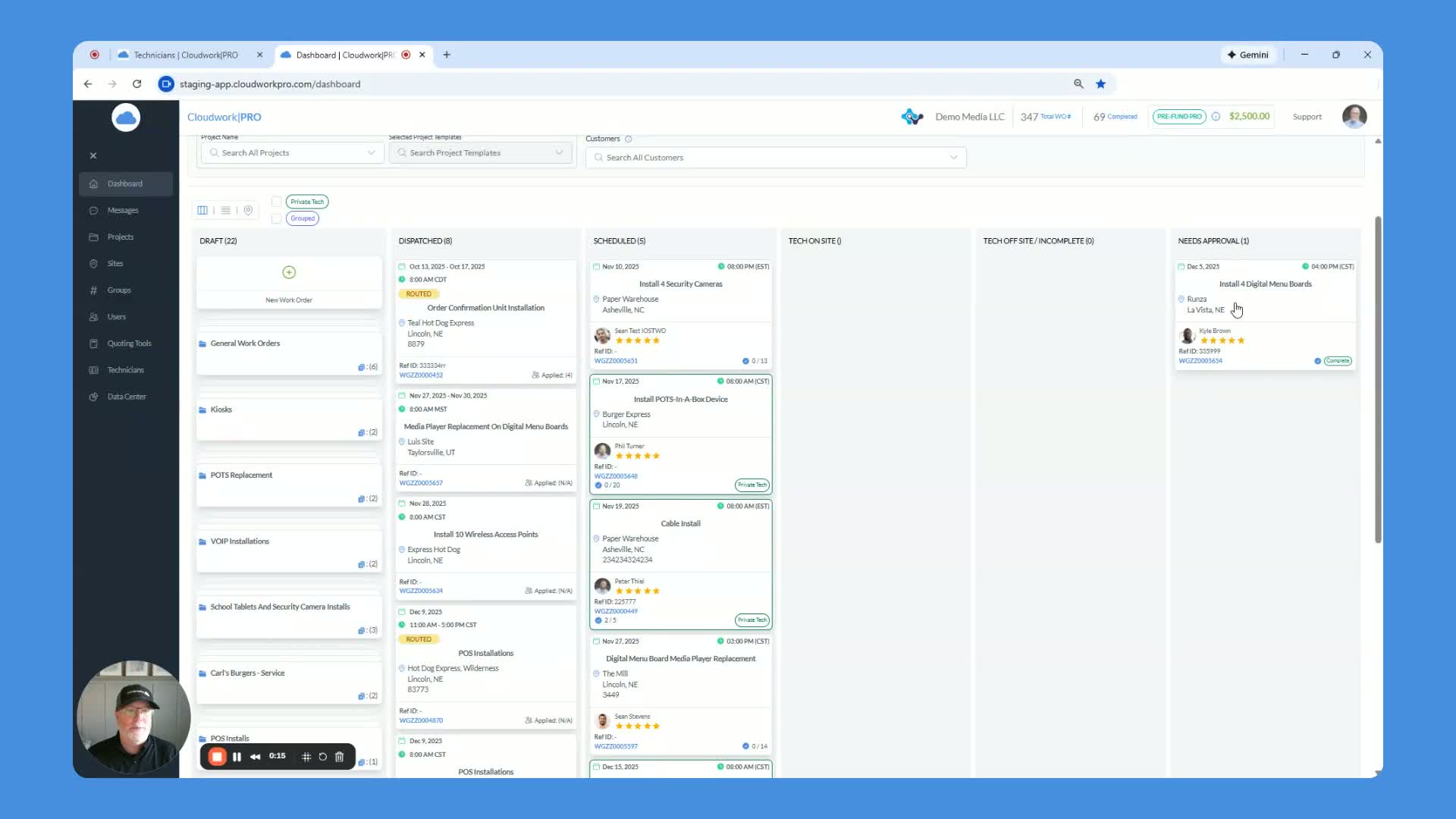Open the Gemini button in Chrome

1248,55
